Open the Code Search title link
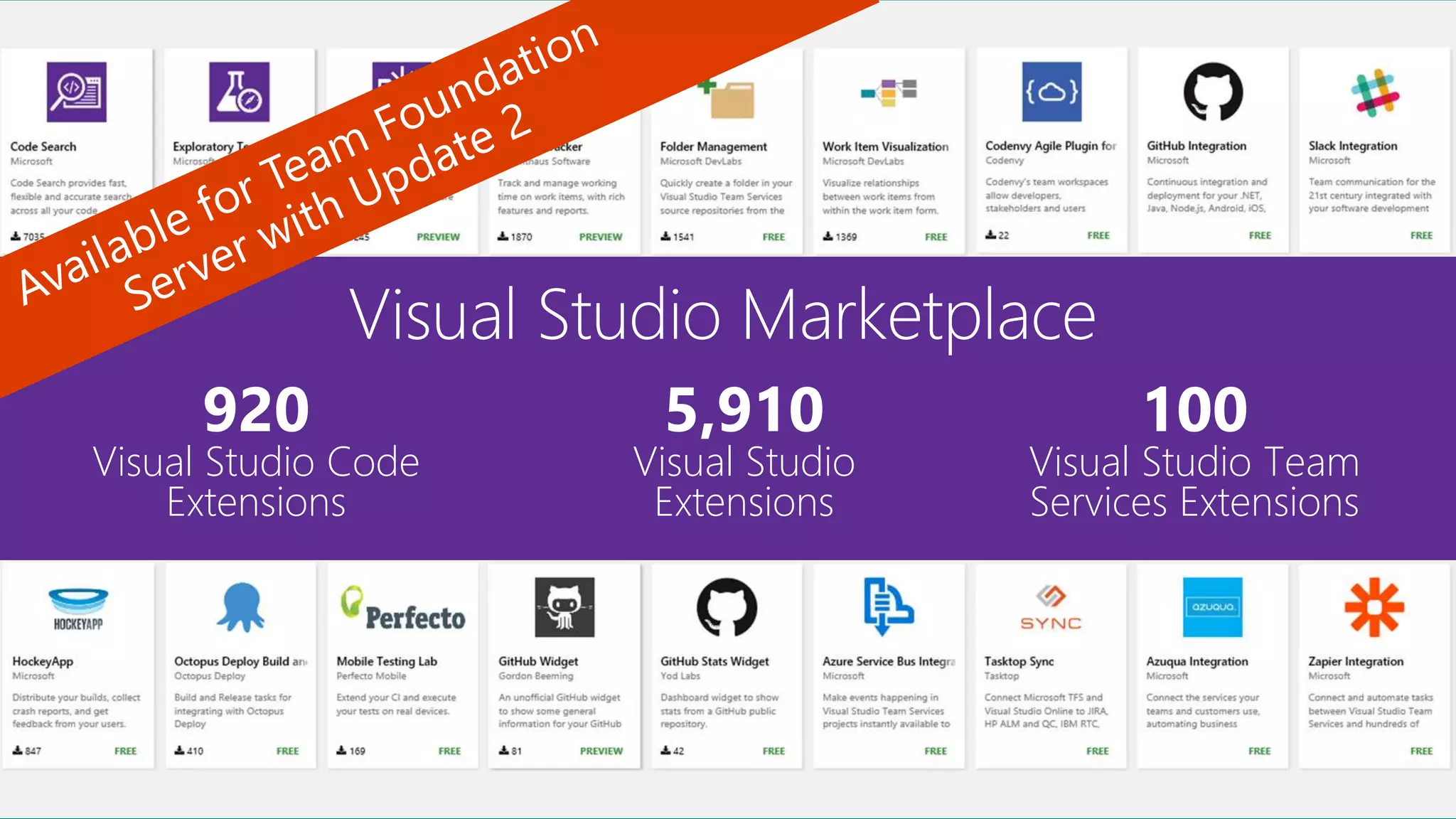 point(43,146)
